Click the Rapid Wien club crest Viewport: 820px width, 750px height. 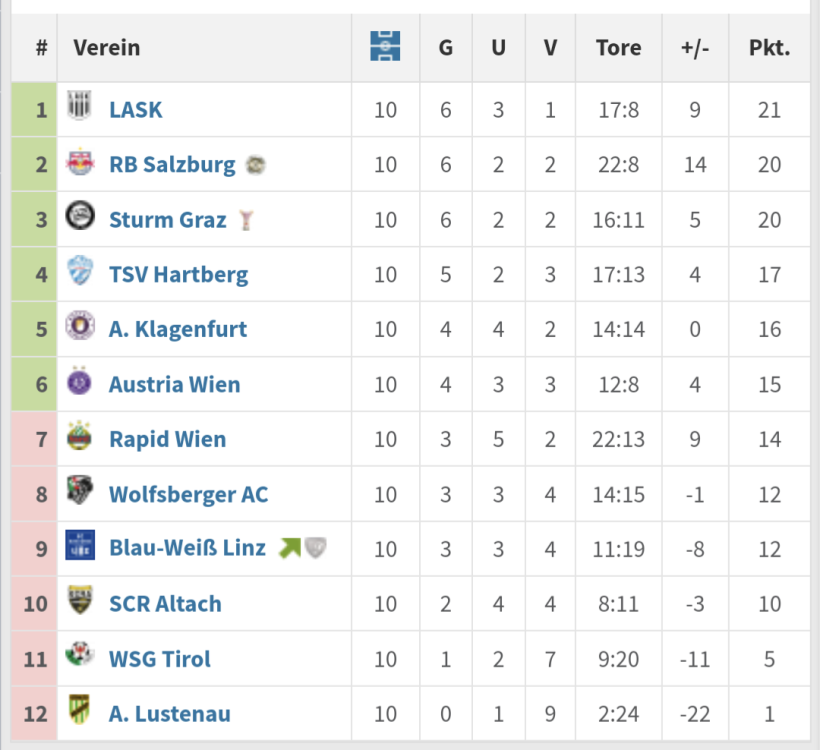[x=79, y=437]
